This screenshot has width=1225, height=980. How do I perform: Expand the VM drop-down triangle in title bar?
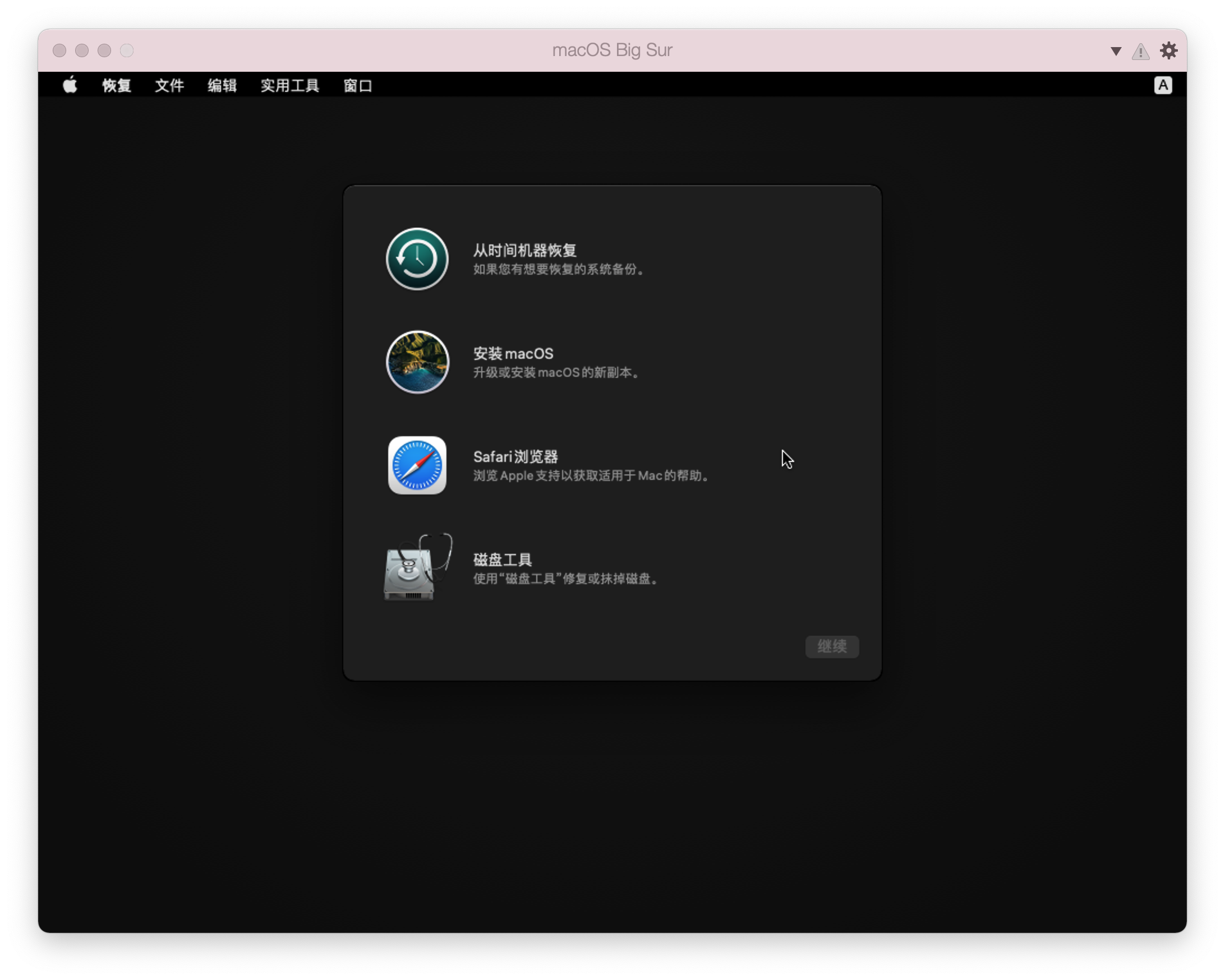[x=1115, y=50]
